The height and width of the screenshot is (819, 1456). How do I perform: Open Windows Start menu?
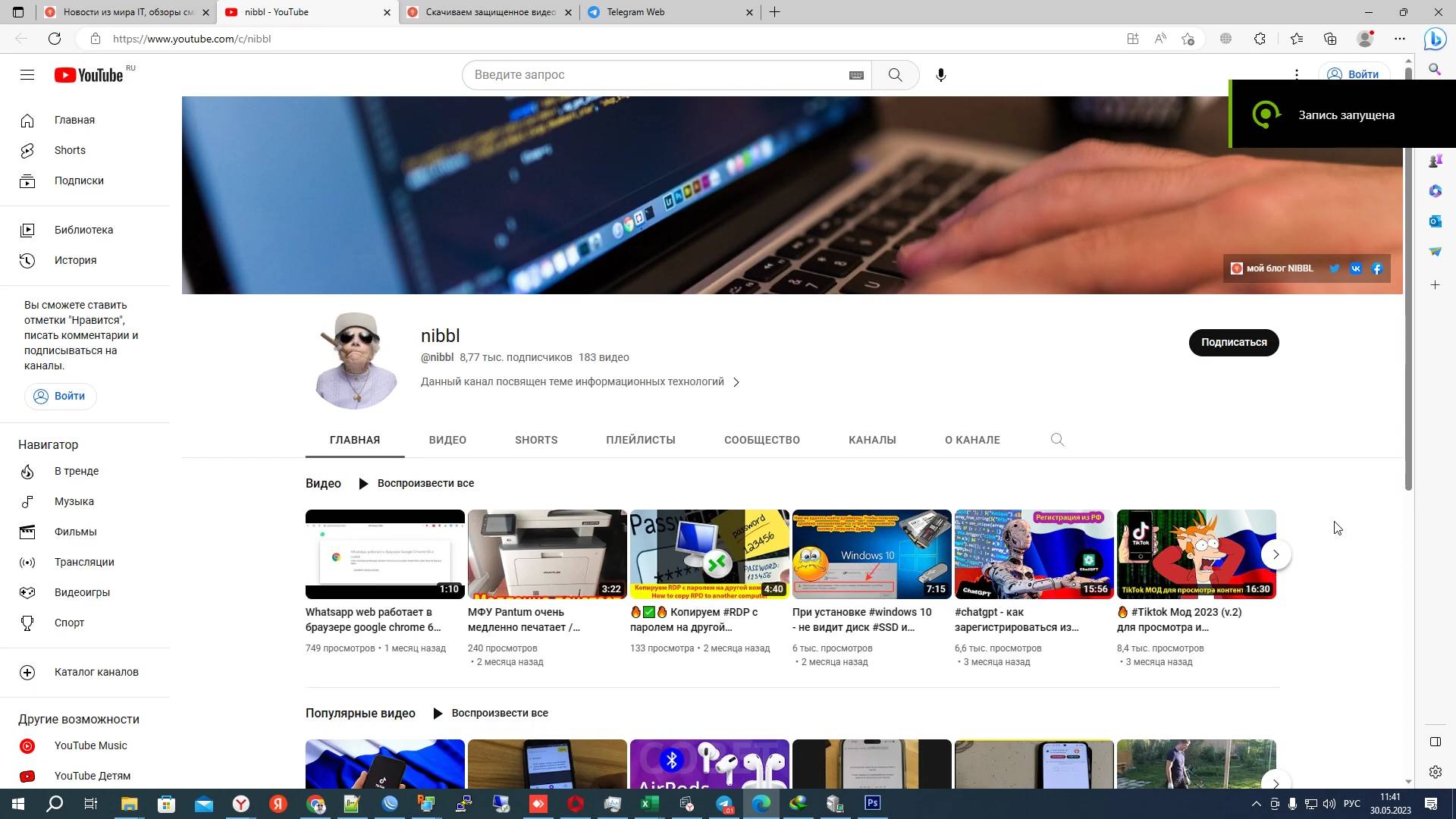[18, 804]
